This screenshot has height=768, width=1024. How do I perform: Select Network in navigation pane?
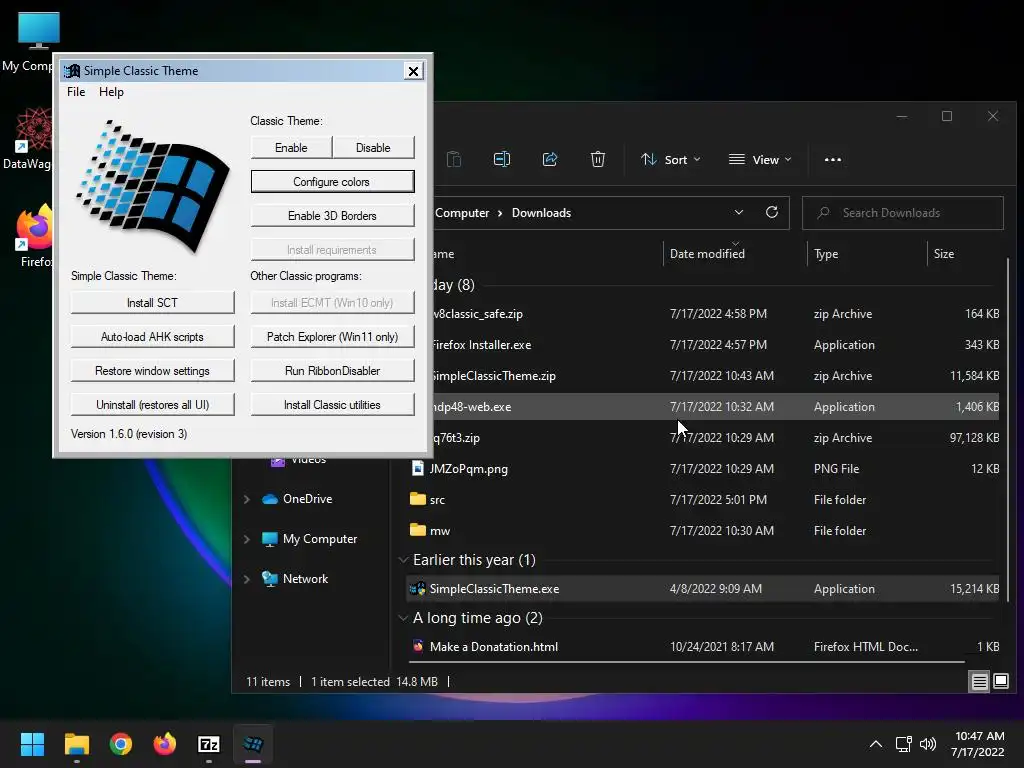(305, 579)
